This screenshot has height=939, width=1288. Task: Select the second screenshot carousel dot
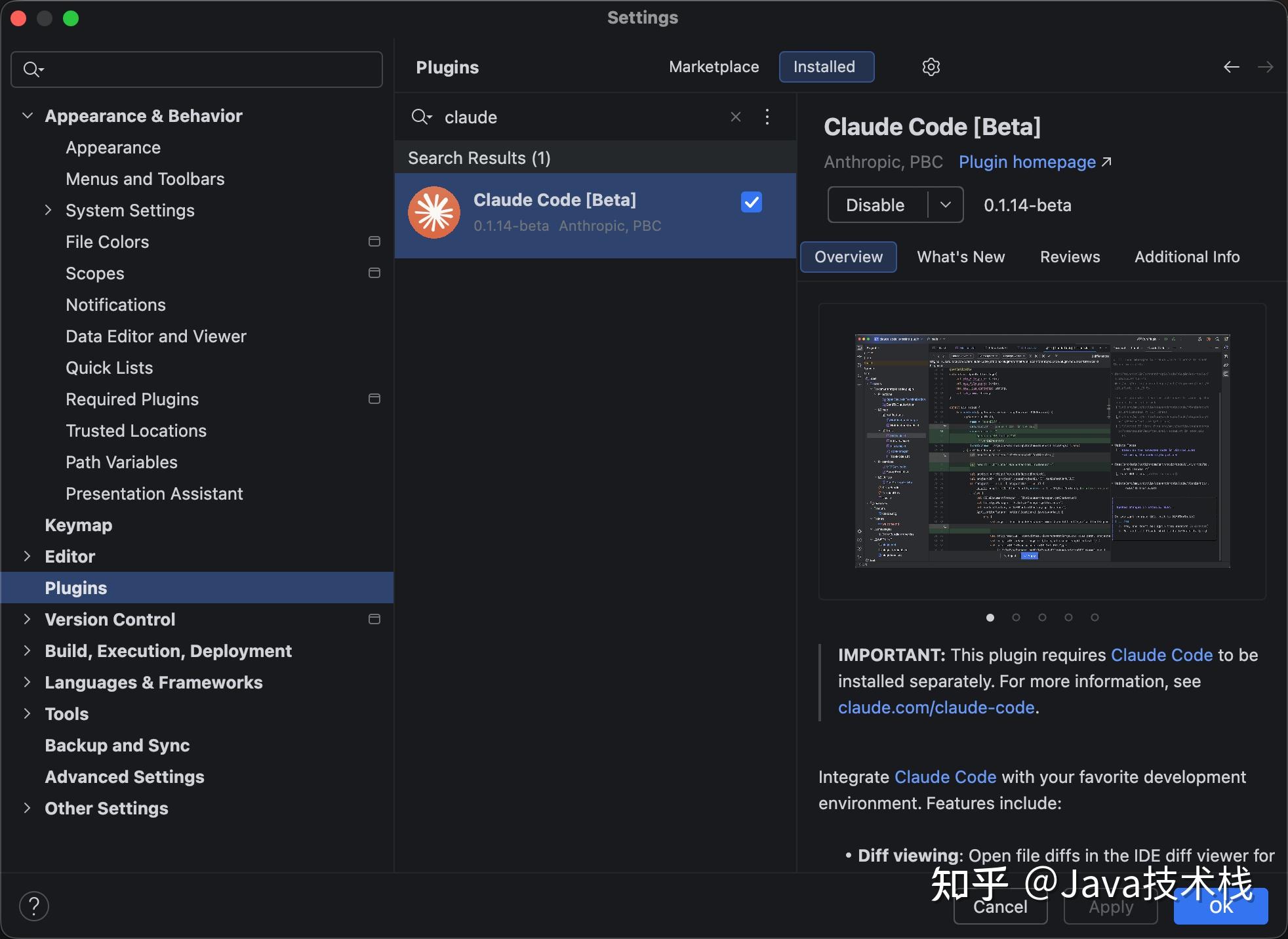click(1016, 617)
